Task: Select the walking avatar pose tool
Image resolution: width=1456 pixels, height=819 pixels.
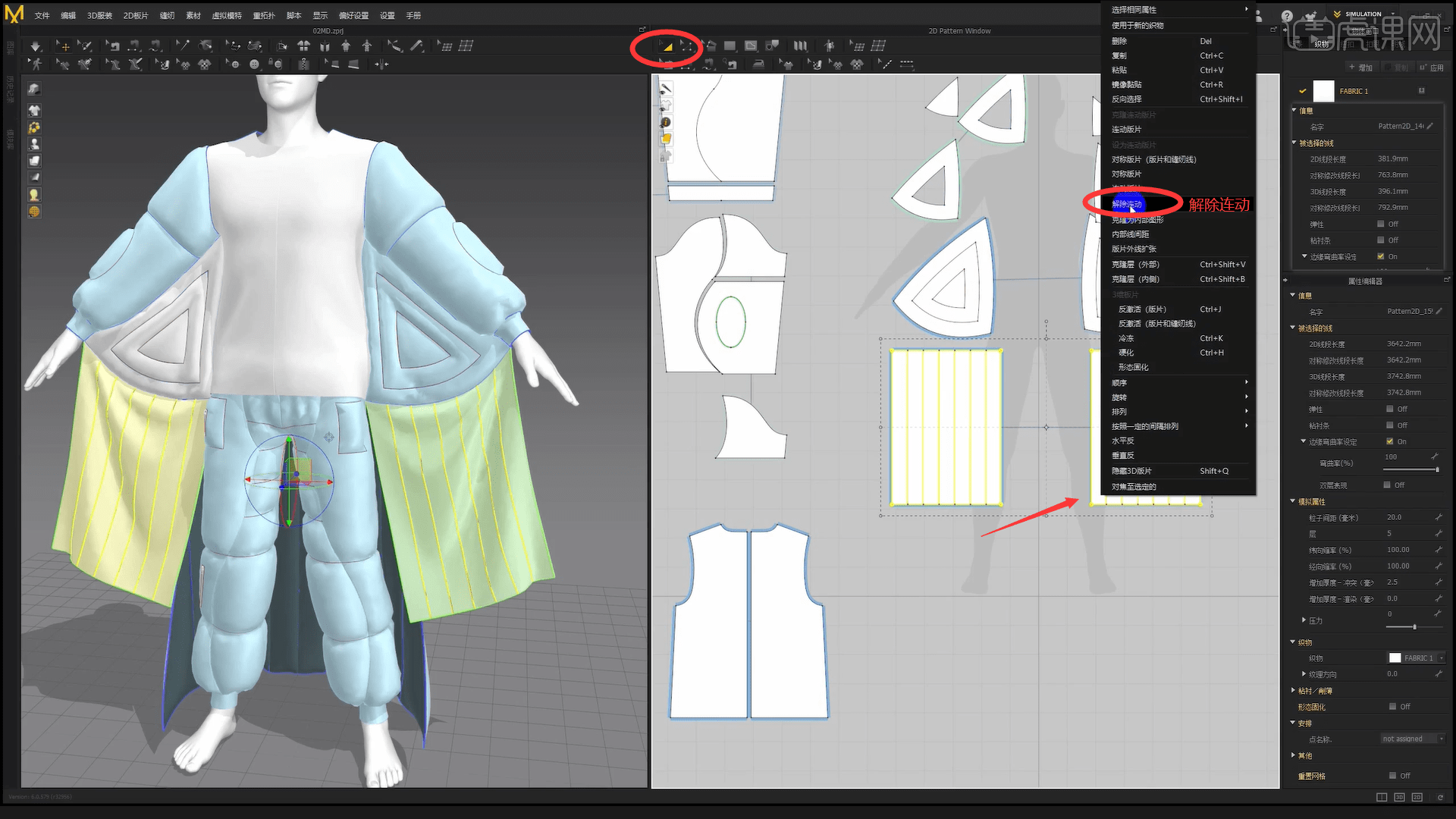Action: tap(36, 64)
